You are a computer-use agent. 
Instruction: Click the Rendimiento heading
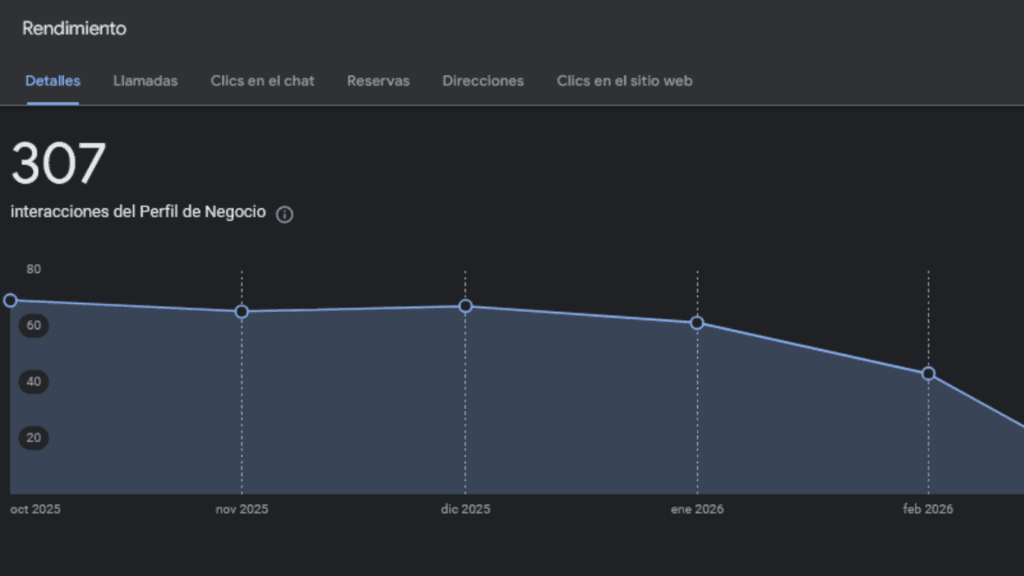coord(74,28)
